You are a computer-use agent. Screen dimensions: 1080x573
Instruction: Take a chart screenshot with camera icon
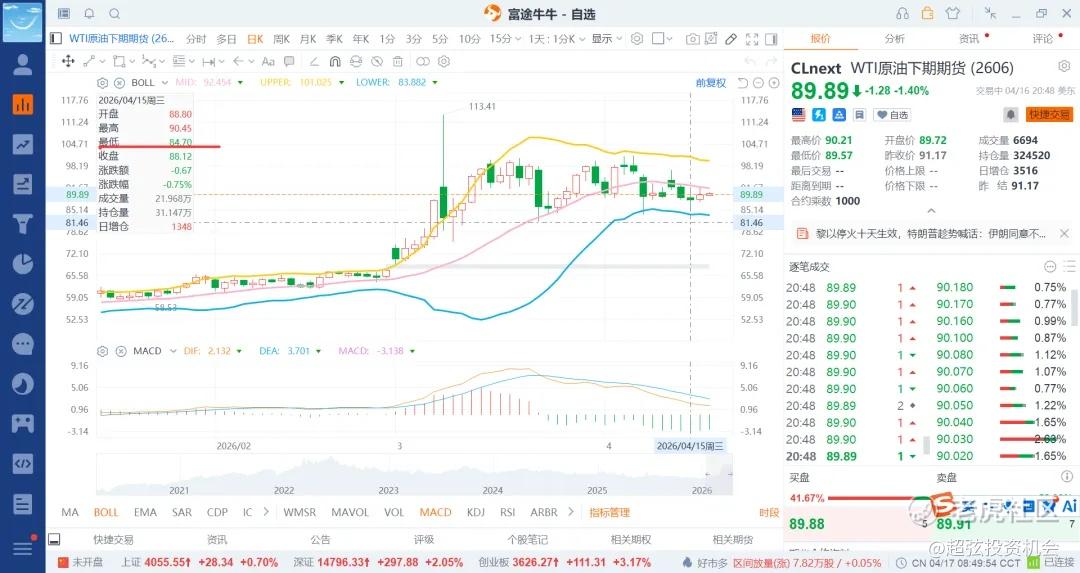(x=692, y=39)
